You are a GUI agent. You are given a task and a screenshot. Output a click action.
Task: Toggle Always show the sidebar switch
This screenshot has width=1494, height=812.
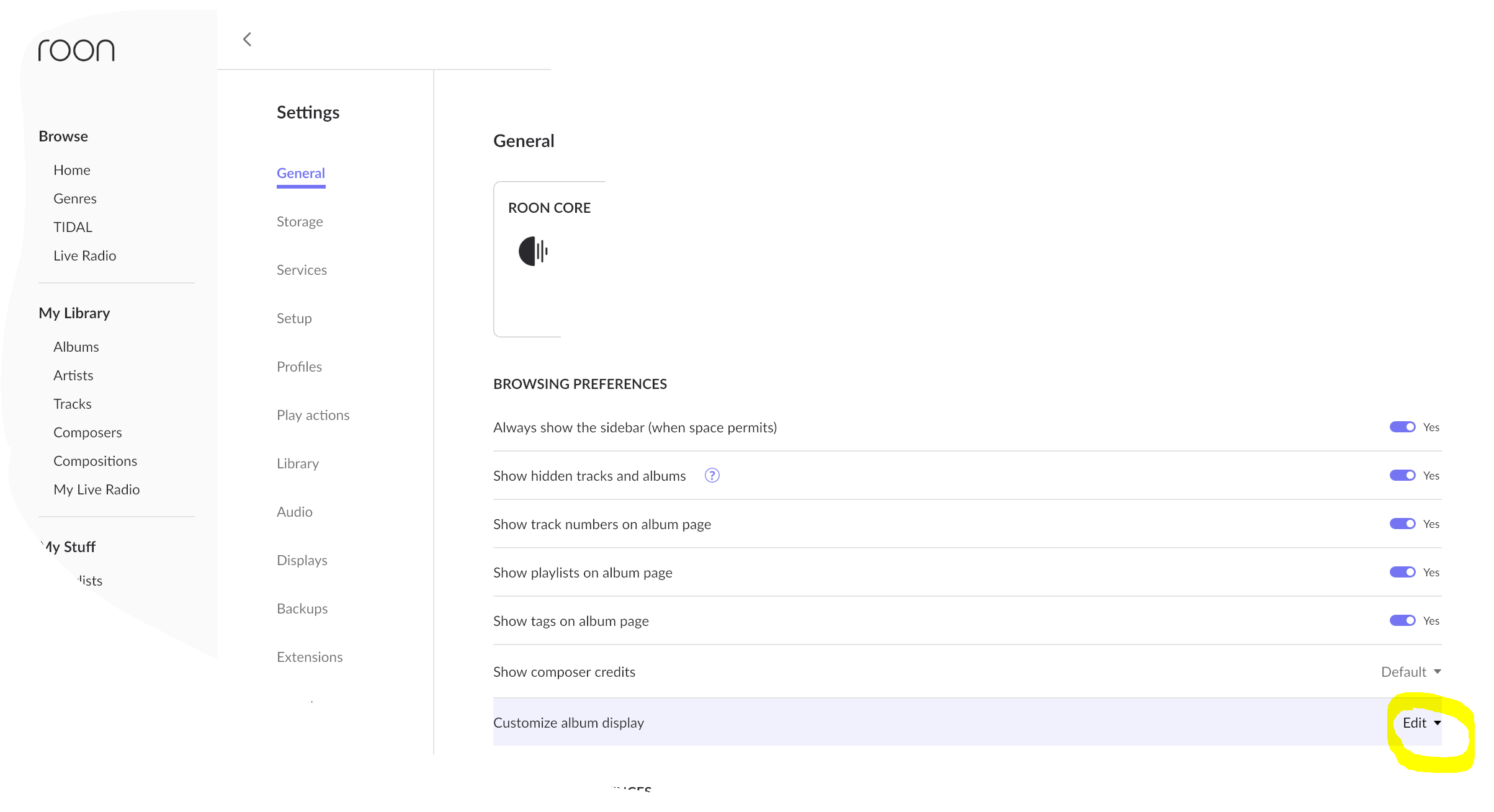coord(1402,427)
